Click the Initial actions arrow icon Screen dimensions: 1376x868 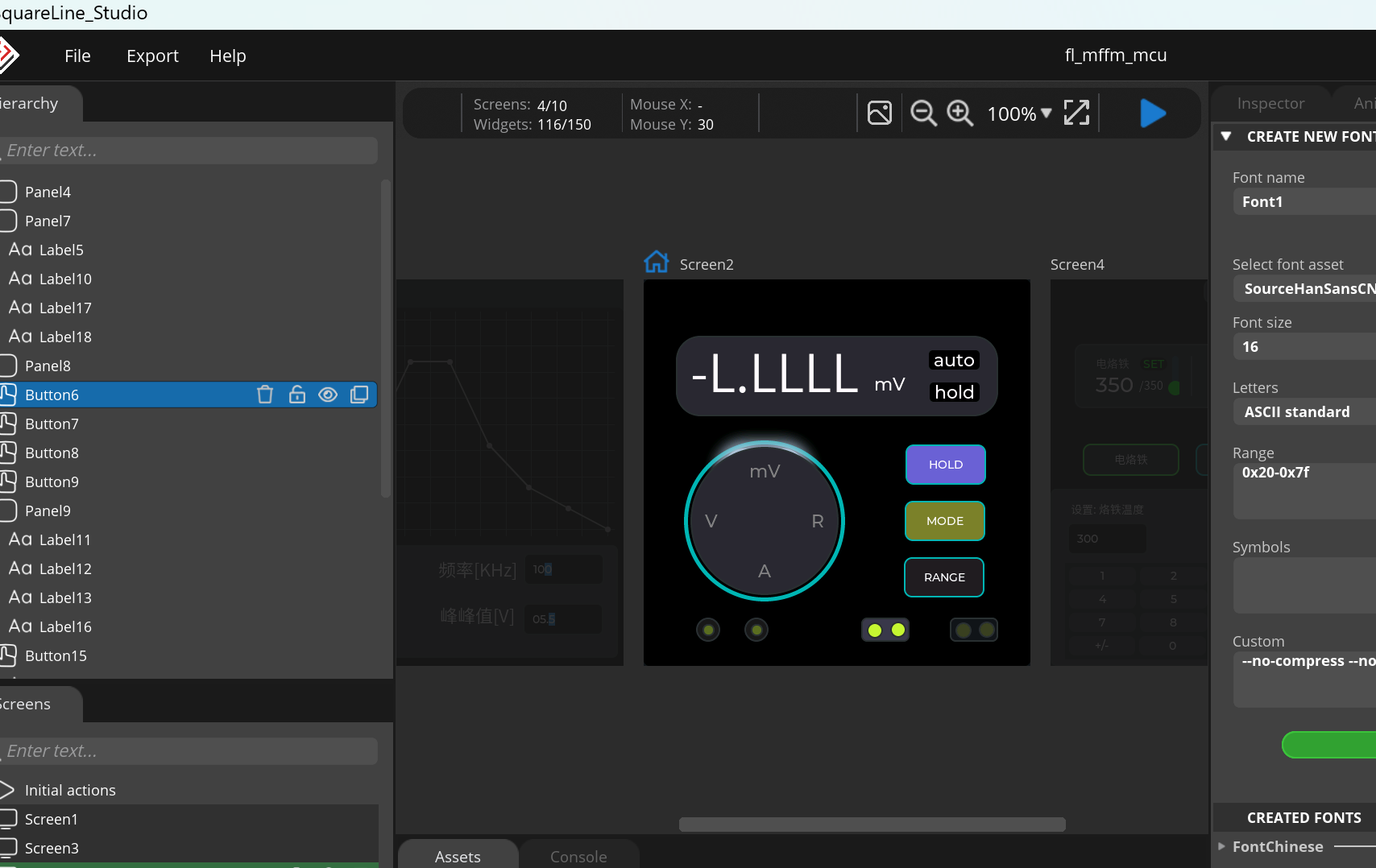pyautogui.click(x=7, y=790)
